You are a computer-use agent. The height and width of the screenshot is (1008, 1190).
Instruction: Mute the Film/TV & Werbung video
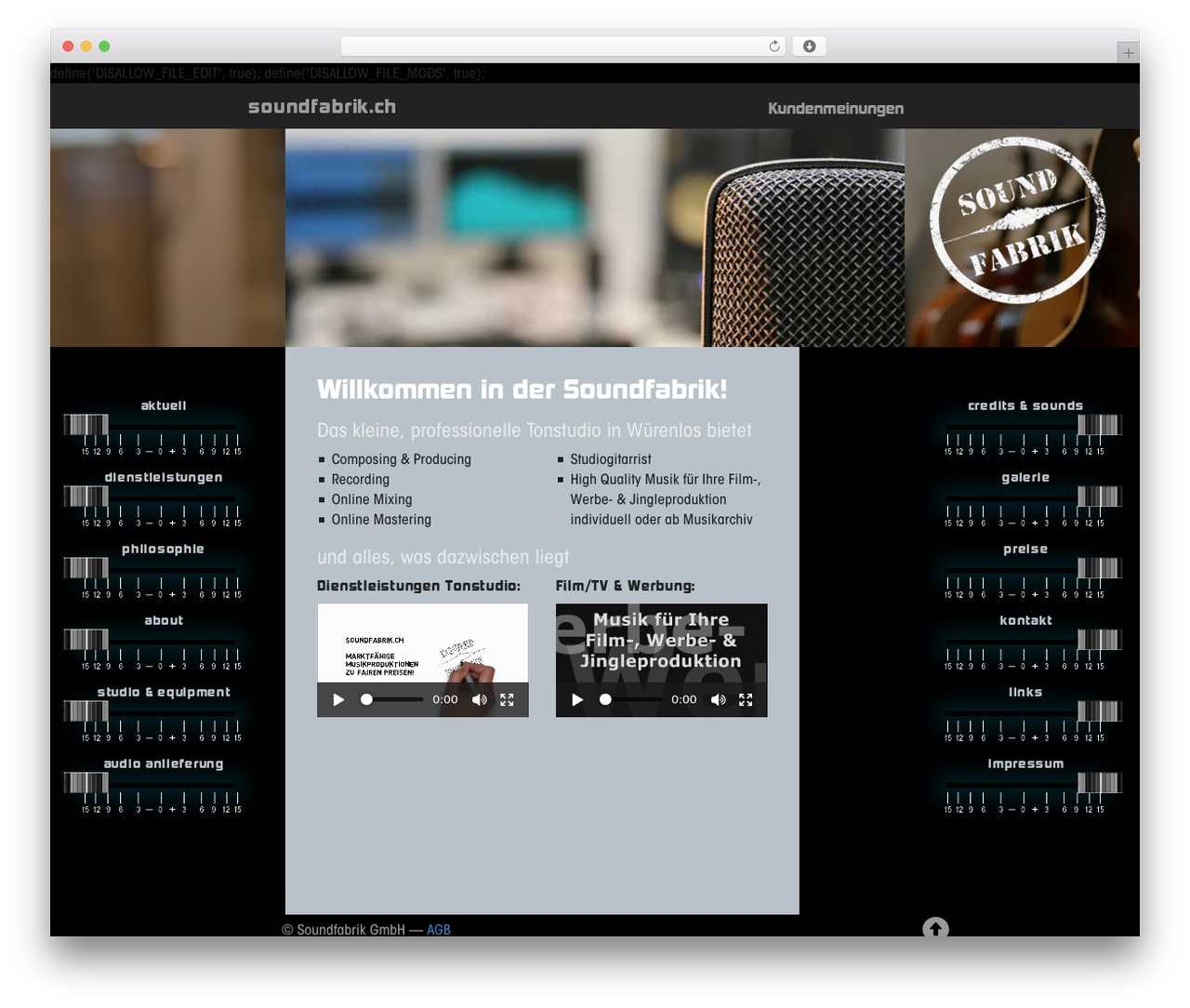[719, 699]
